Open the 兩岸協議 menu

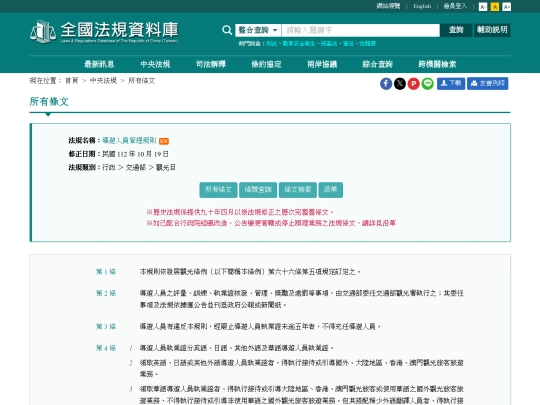322,64
